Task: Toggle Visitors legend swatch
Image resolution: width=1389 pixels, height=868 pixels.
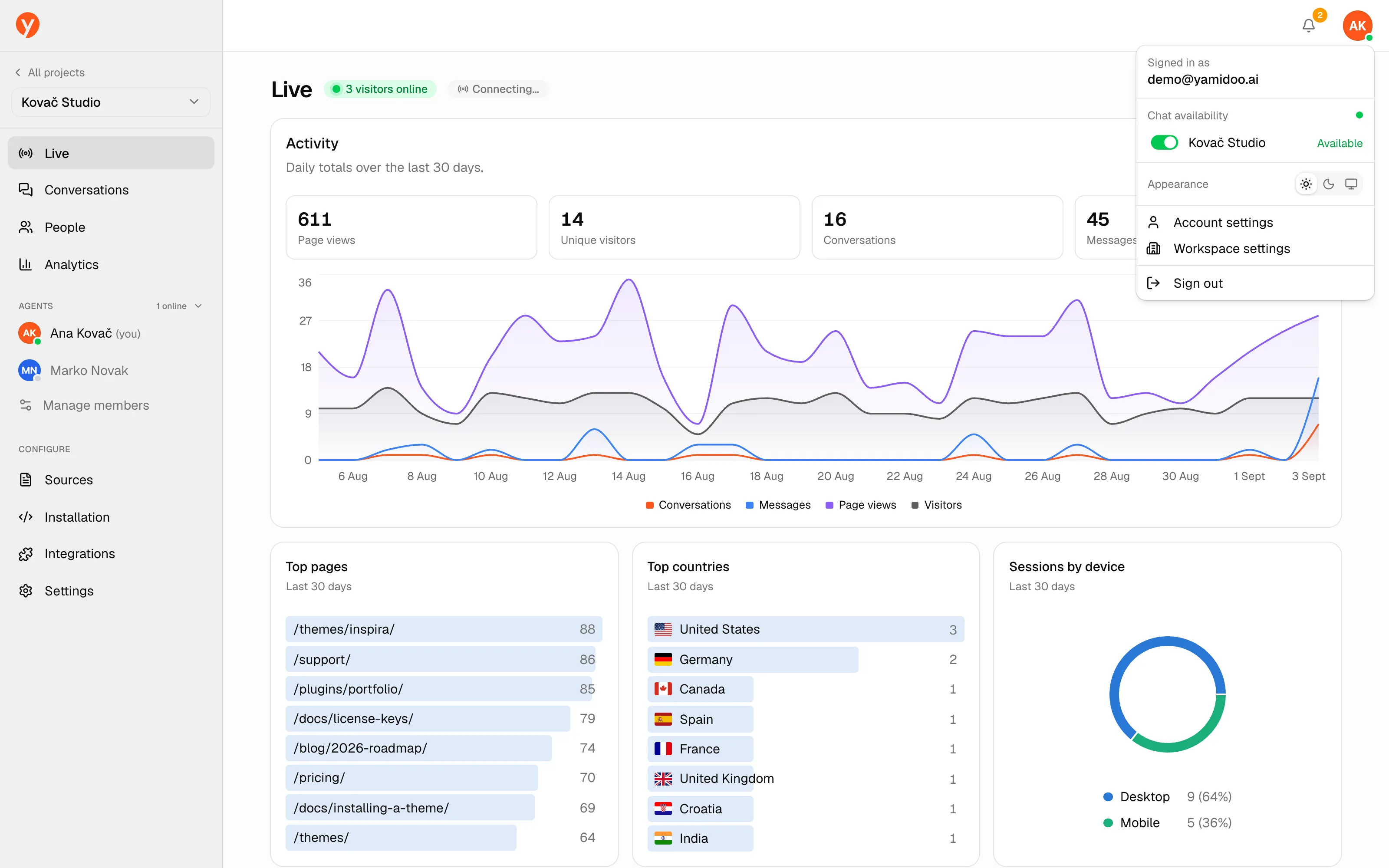Action: 914,505
